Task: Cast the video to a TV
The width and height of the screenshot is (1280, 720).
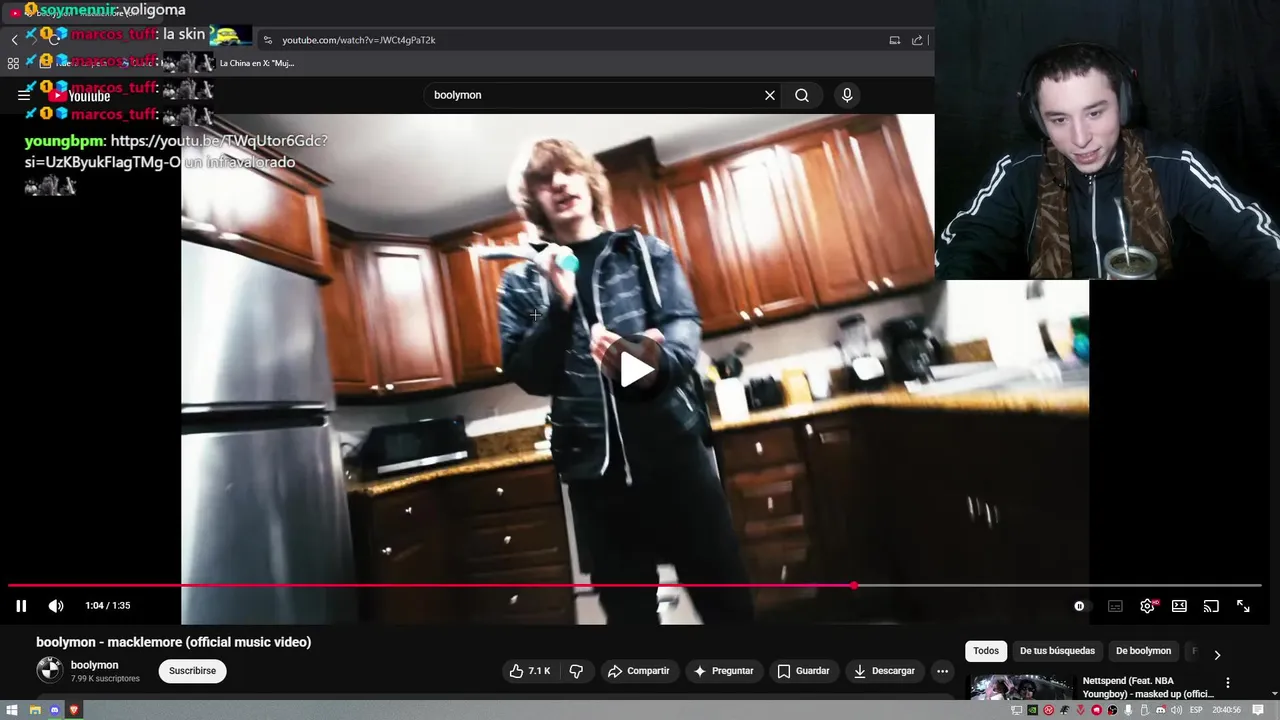Action: pos(1211,606)
